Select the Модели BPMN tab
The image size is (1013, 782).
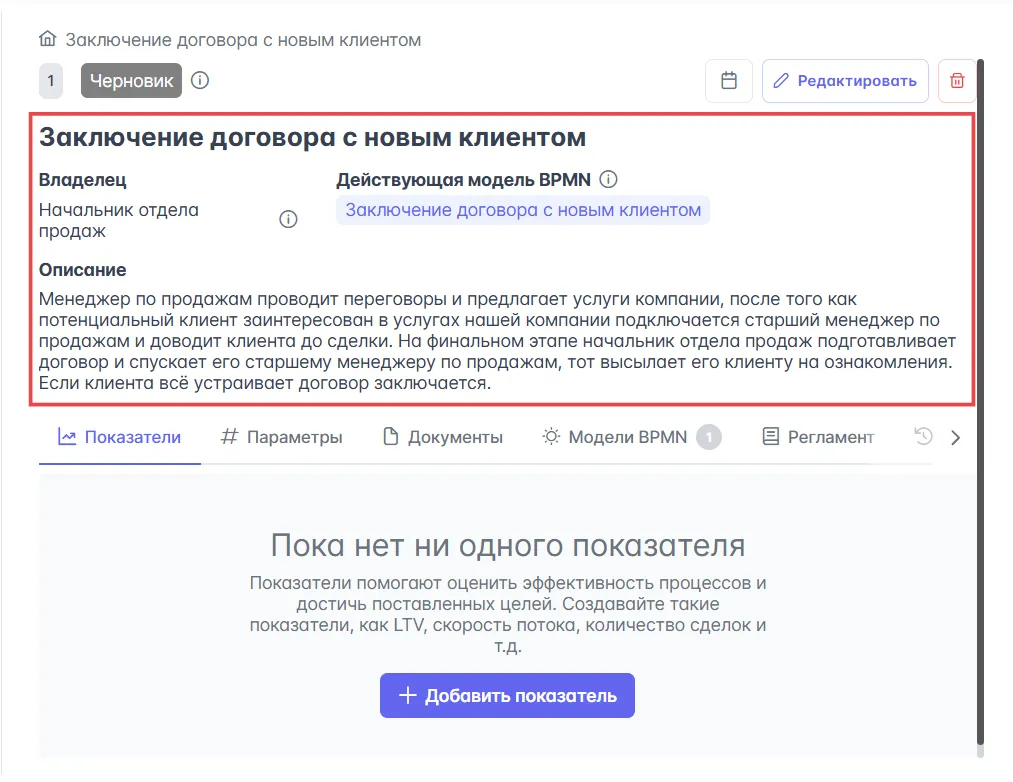pos(630,437)
